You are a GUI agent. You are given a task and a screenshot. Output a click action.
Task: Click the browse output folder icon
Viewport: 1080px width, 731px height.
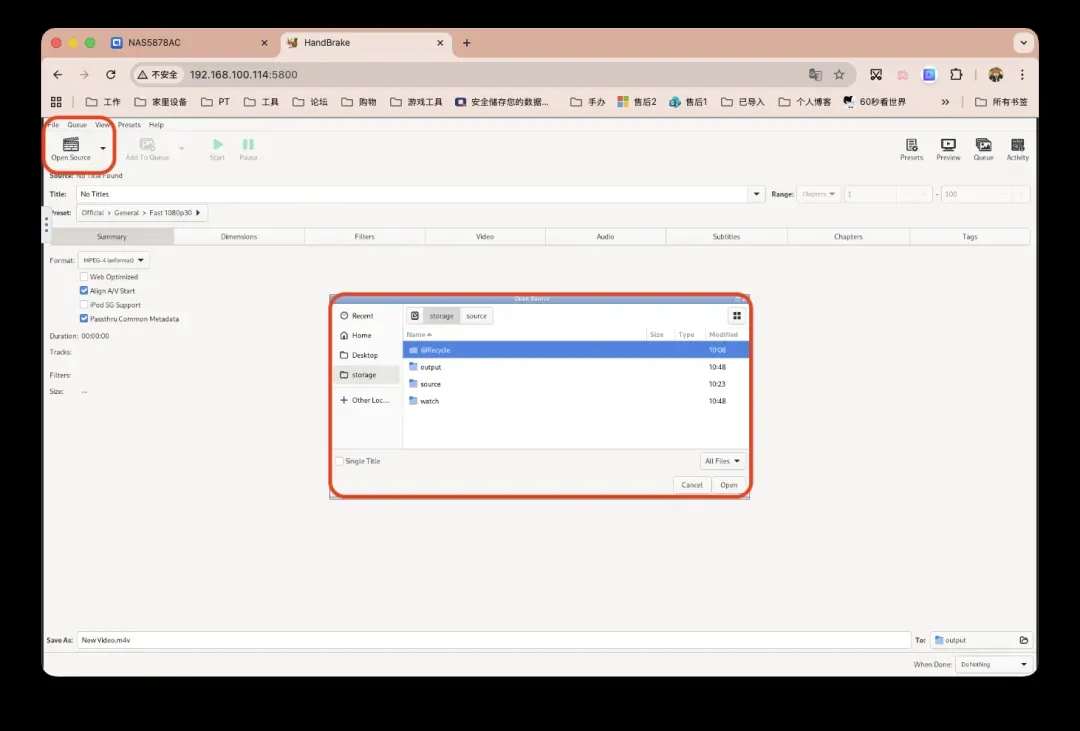tap(1023, 640)
